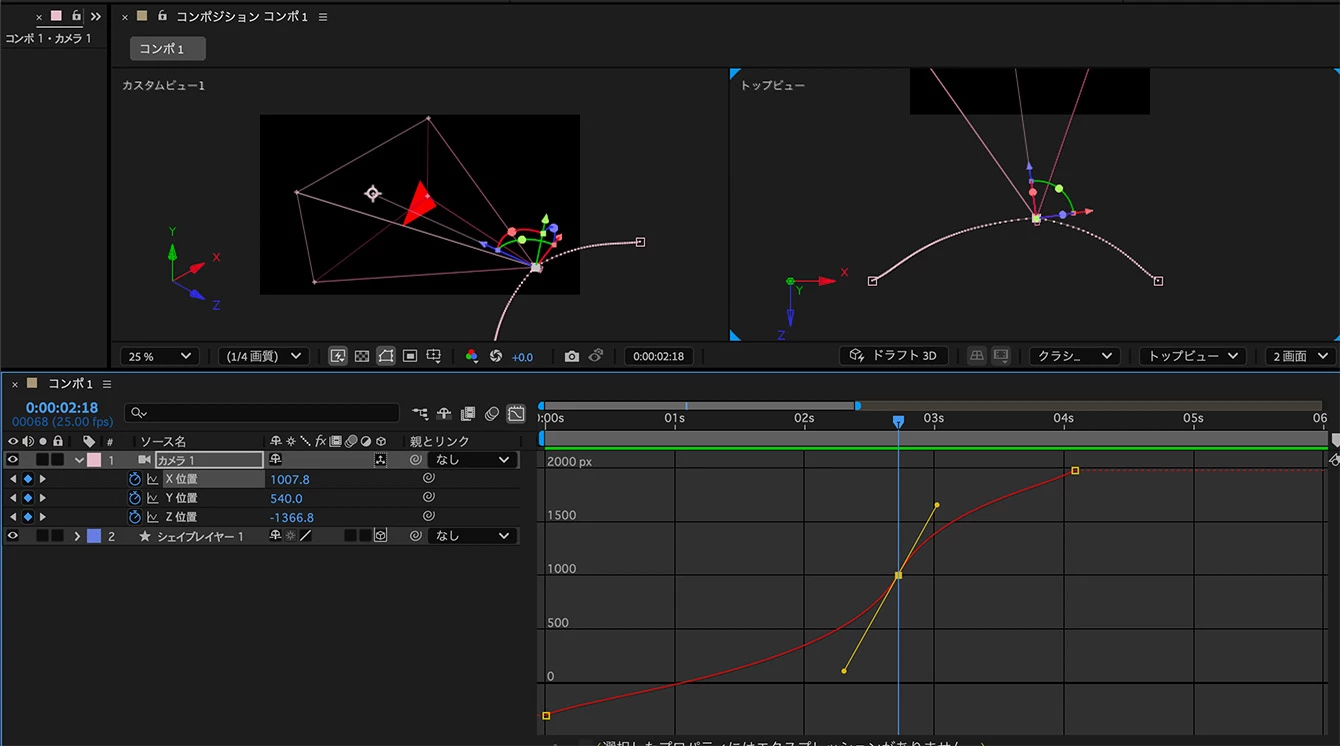
Task: Toggle keyframe diamond for Z 位置
Action: 28,517
